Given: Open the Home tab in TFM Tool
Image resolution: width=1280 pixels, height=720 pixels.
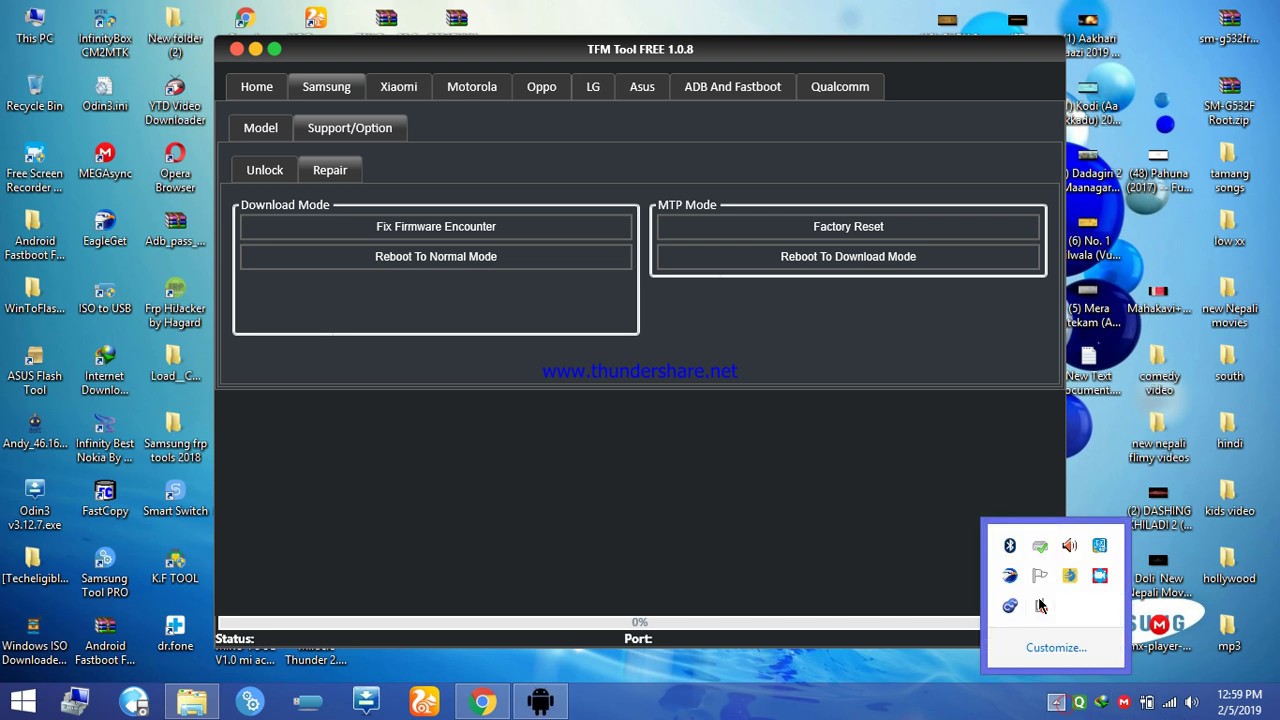Looking at the screenshot, I should tap(256, 87).
